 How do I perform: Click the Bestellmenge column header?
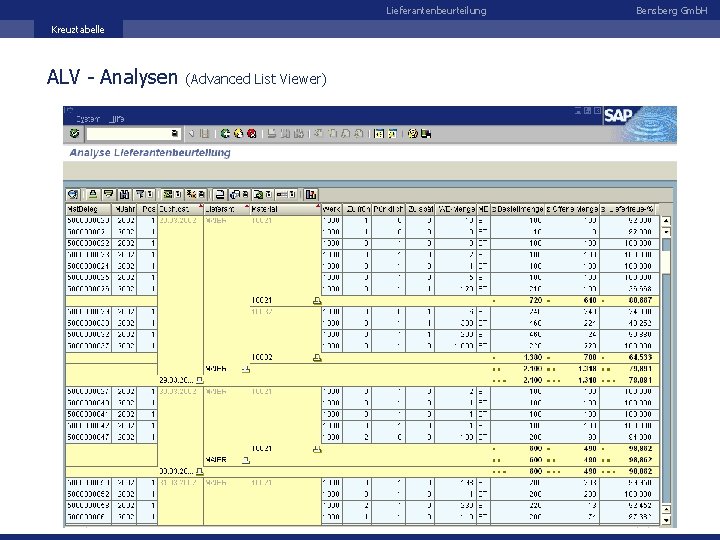click(x=518, y=209)
